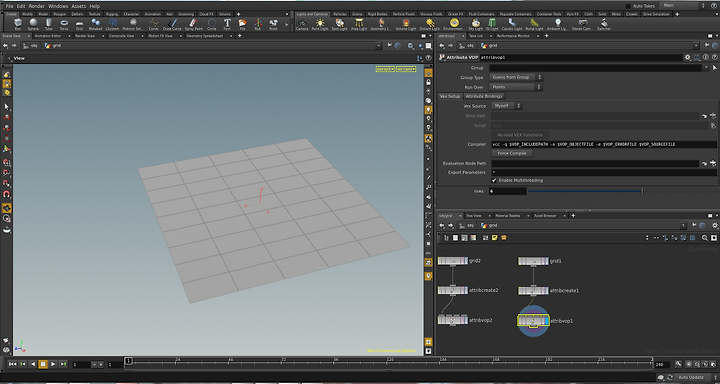Switch to the Tree View tab
This screenshot has height=384, width=720.
(x=473, y=215)
